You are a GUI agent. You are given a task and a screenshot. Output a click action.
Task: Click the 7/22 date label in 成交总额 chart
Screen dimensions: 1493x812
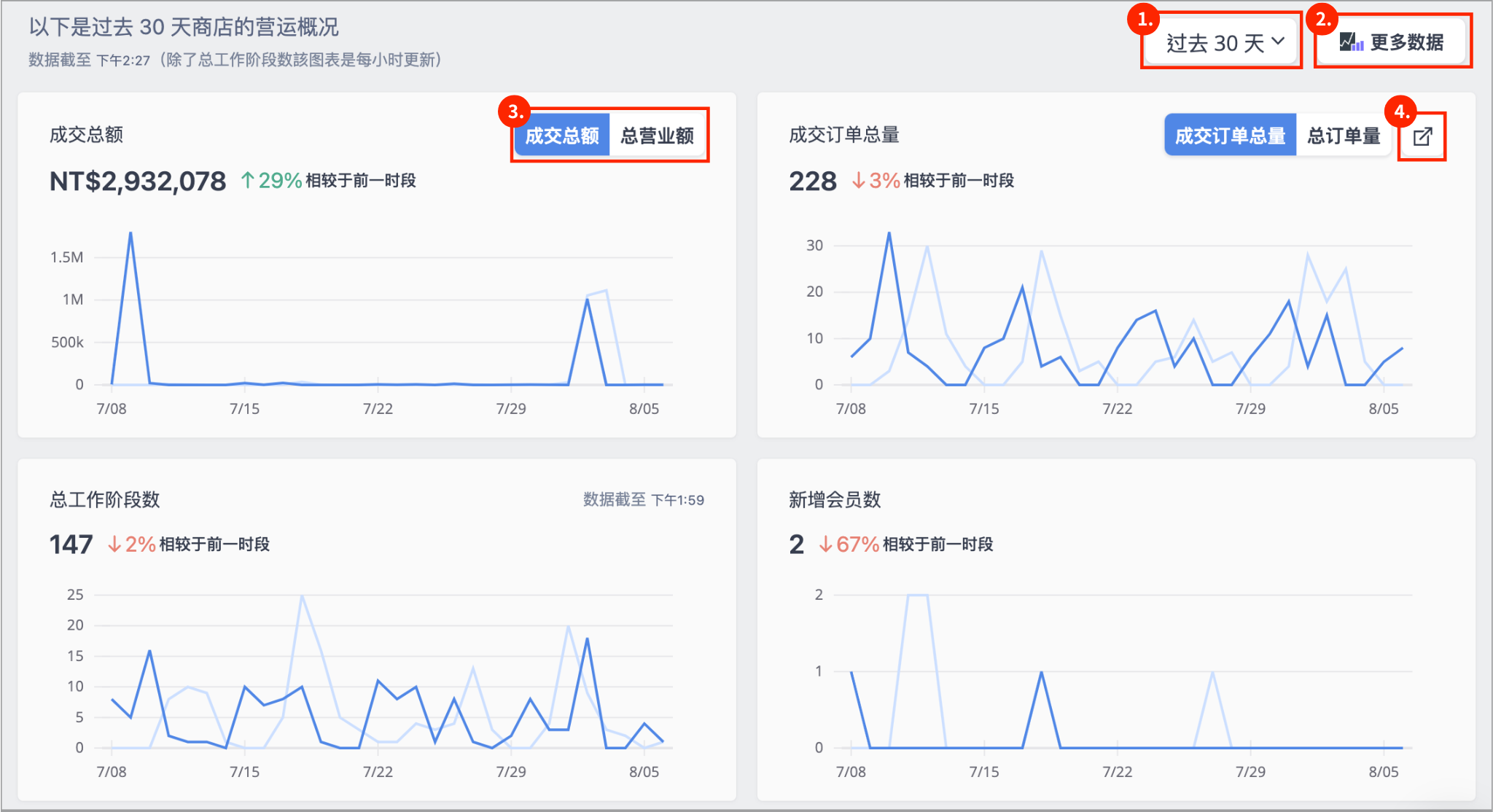[x=378, y=408]
